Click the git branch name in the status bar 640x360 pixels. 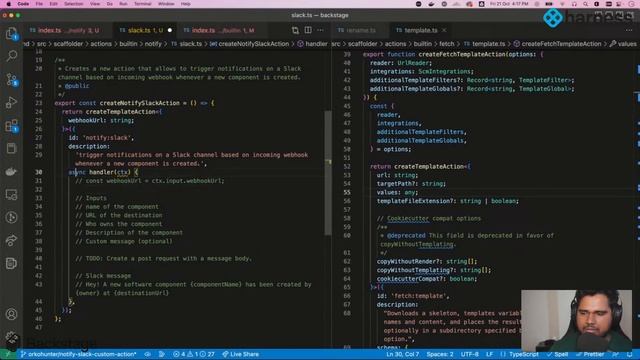coord(78,354)
